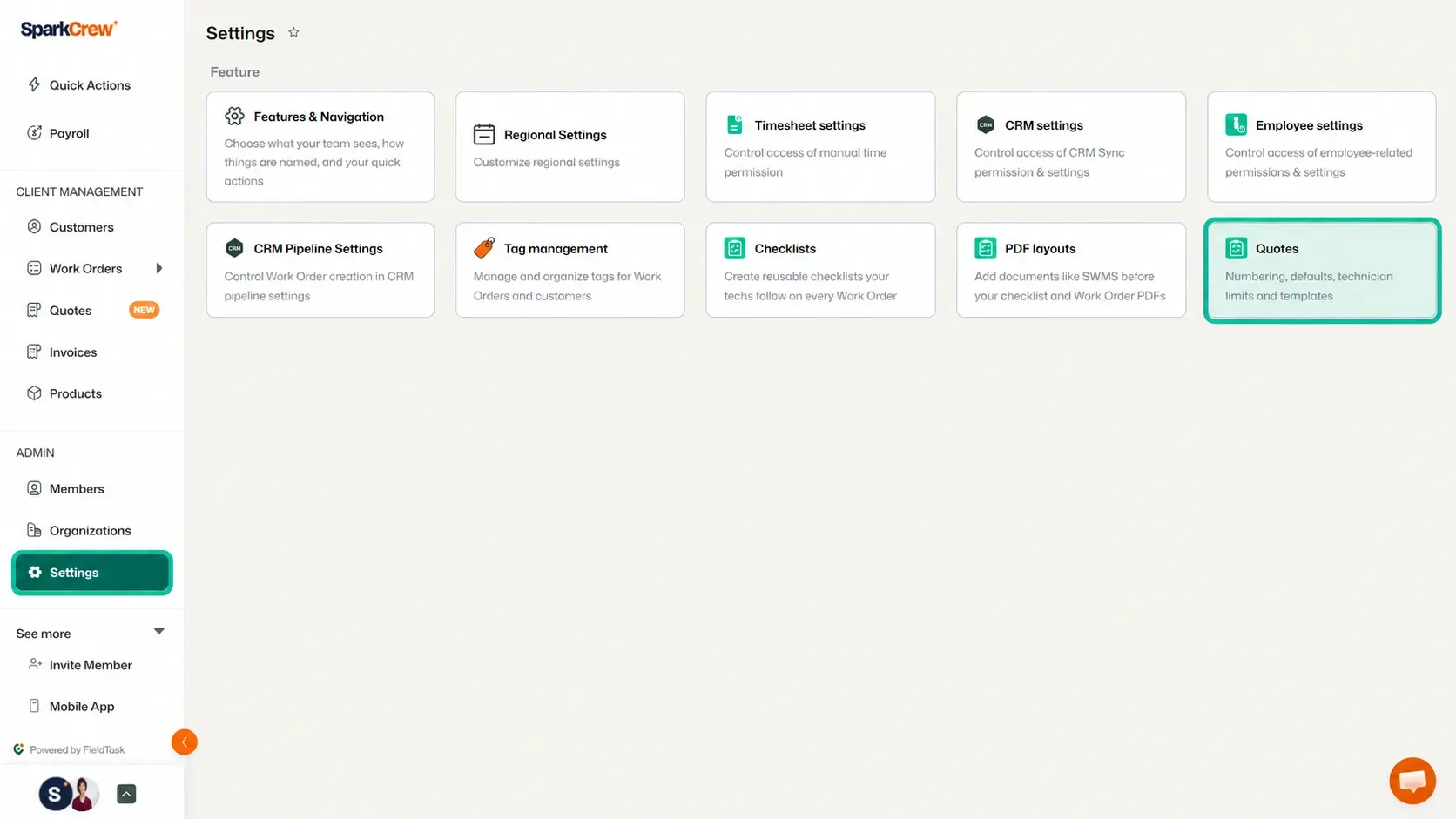This screenshot has width=1456, height=819.
Task: Click the Customers person icon
Action: [34, 226]
